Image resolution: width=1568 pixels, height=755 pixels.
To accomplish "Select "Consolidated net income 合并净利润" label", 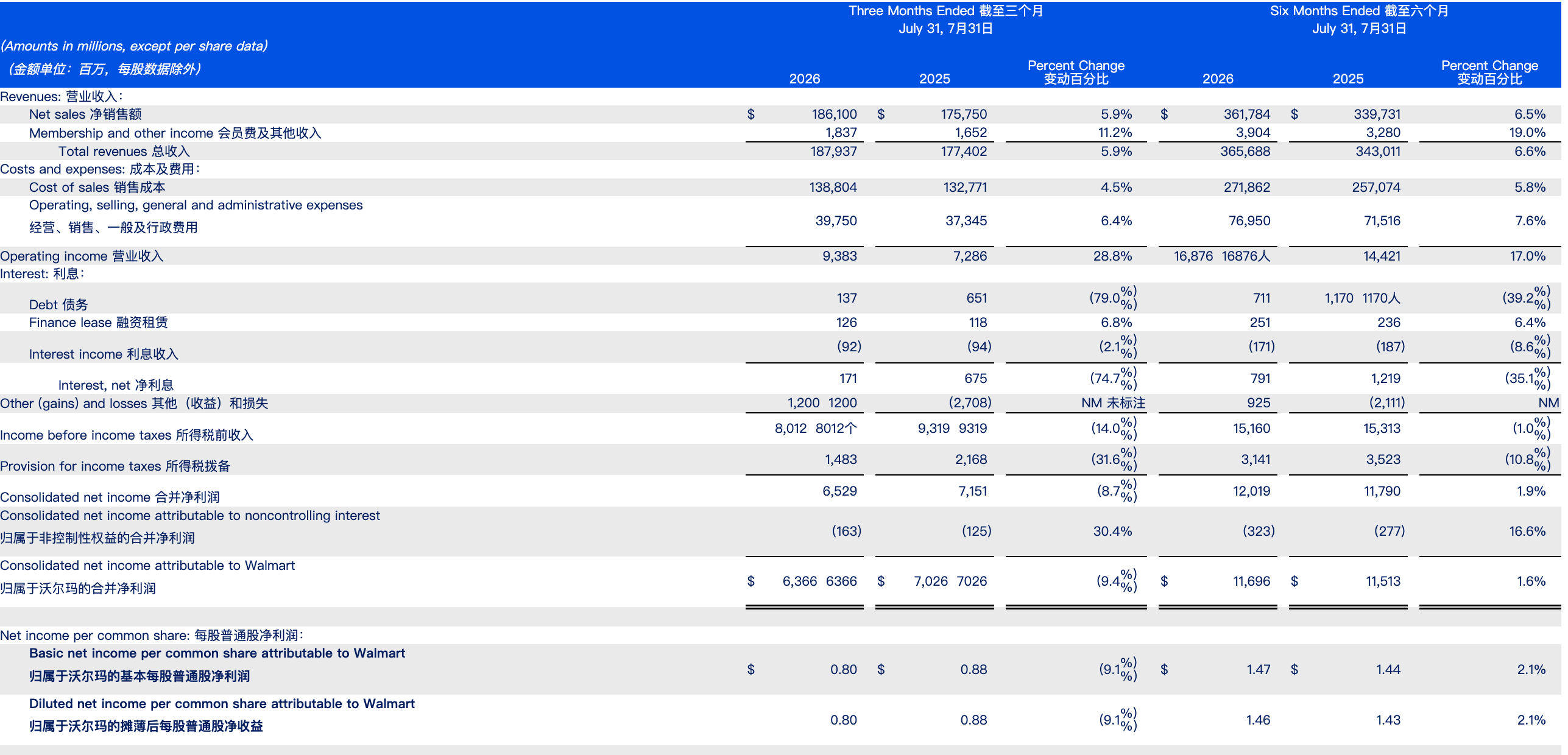I will pos(110,497).
